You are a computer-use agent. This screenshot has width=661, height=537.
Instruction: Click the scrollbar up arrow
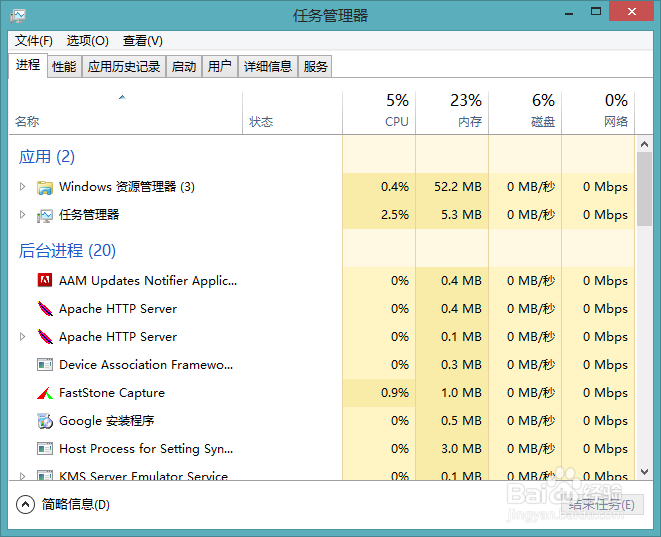pos(644,144)
